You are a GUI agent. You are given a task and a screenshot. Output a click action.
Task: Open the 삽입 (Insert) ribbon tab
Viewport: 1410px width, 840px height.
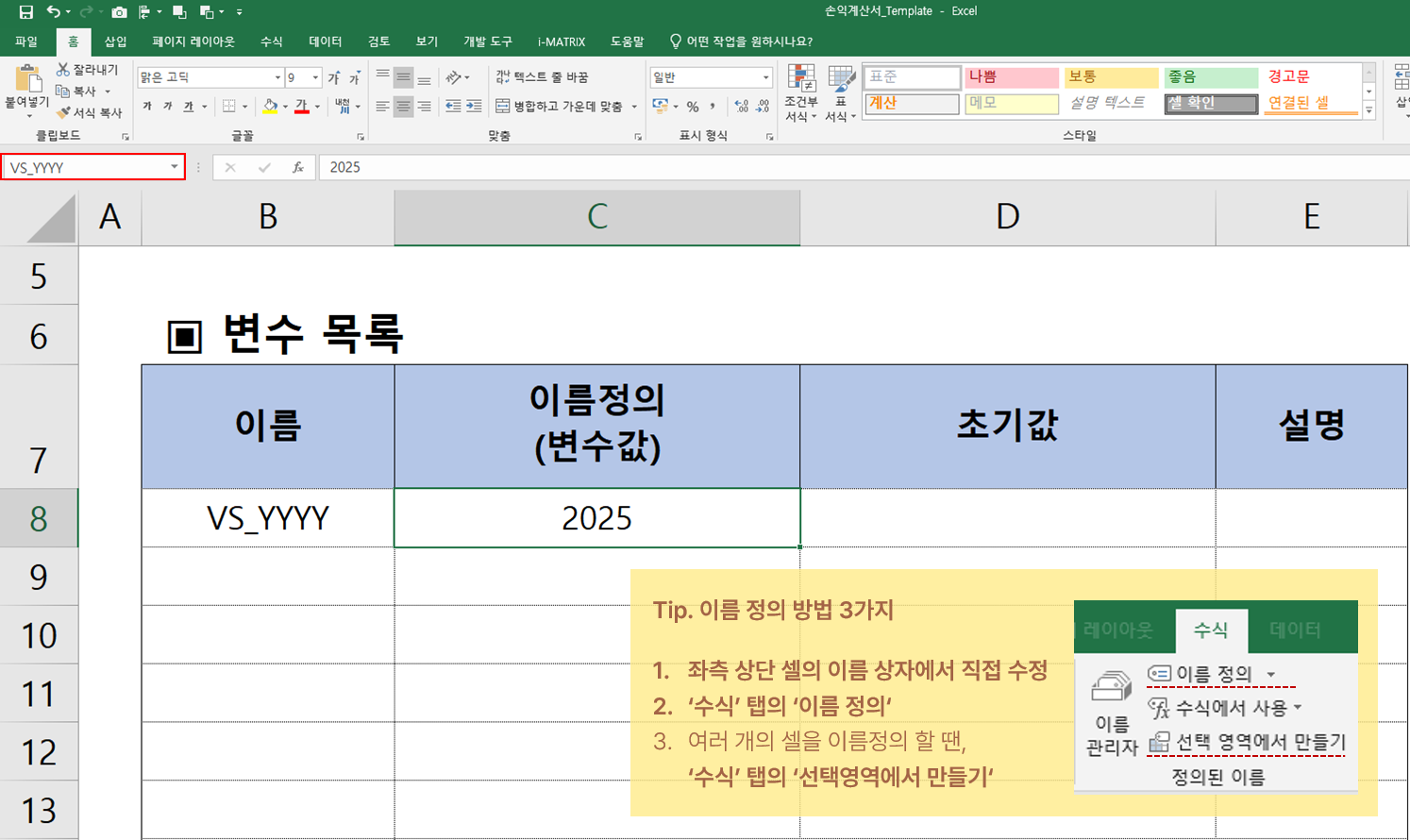[115, 42]
